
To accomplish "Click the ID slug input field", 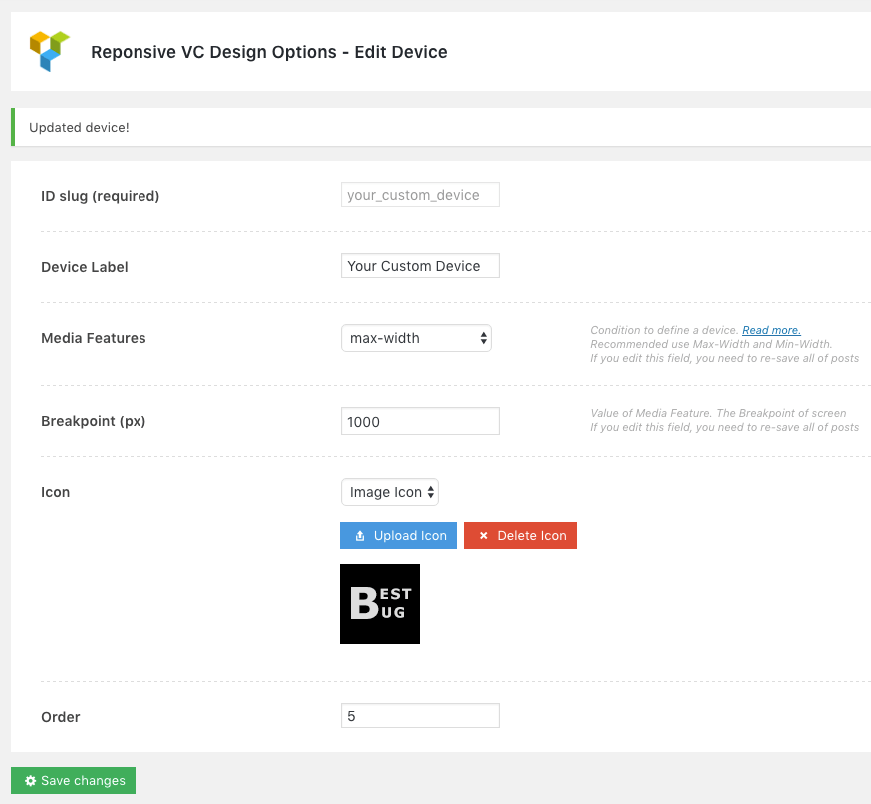I will 421,195.
